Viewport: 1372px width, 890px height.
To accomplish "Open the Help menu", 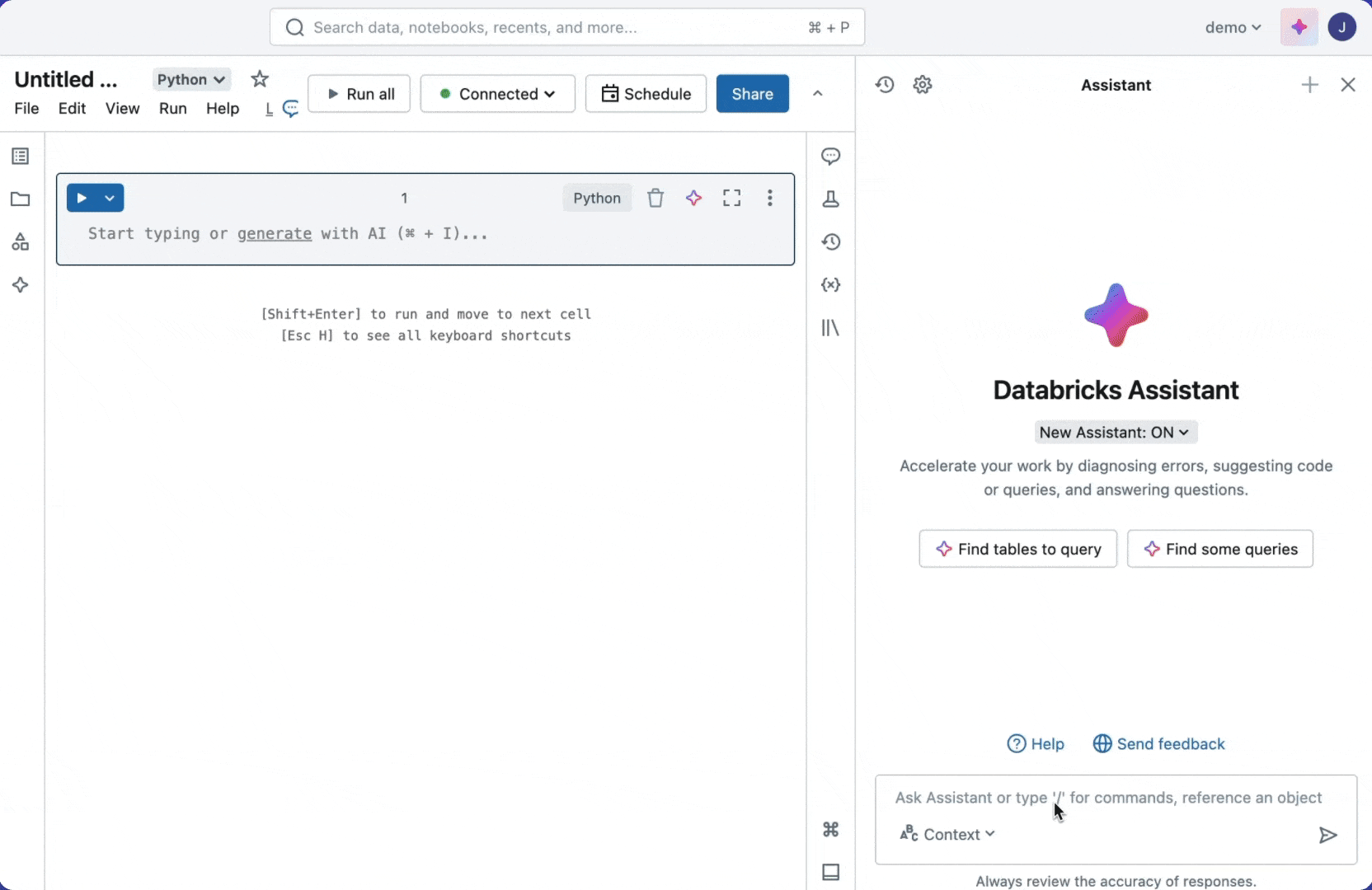I will (x=223, y=109).
